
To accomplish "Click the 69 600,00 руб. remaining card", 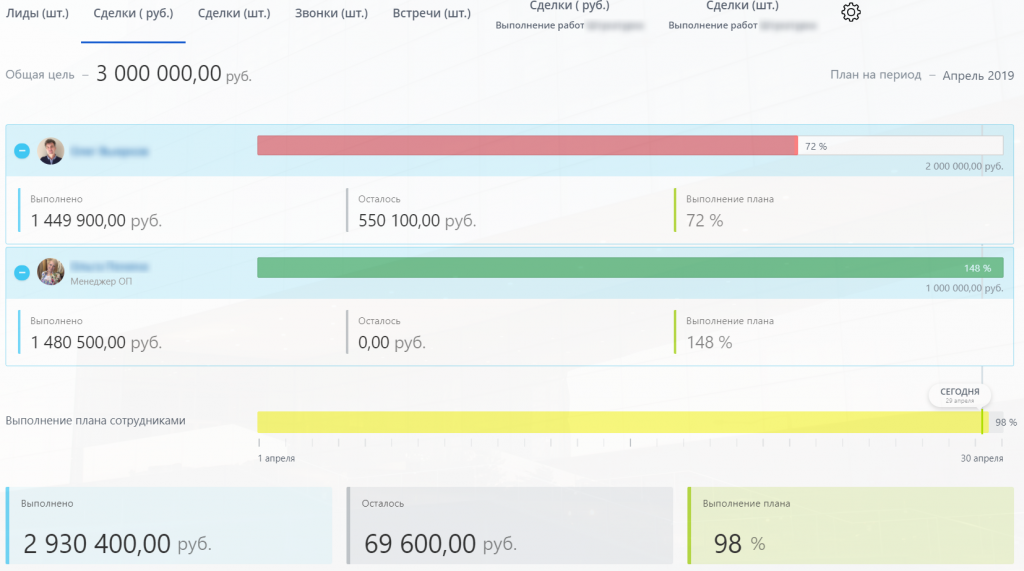I will (x=510, y=525).
